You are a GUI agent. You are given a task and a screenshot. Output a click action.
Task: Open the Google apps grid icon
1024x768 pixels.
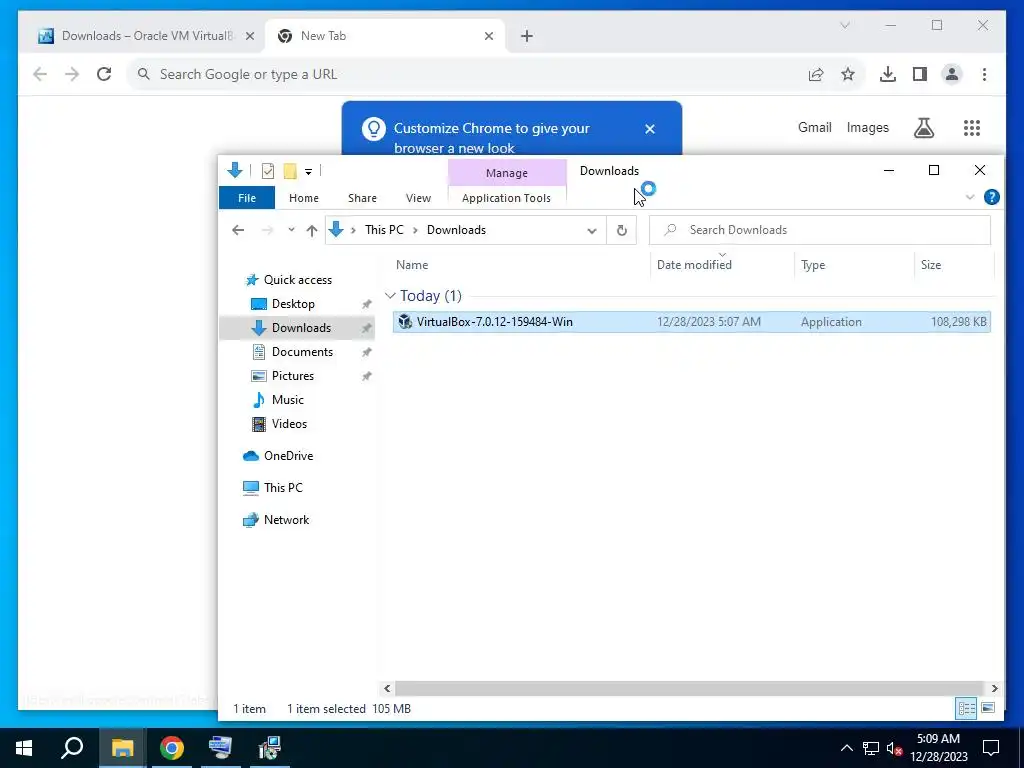tap(972, 128)
